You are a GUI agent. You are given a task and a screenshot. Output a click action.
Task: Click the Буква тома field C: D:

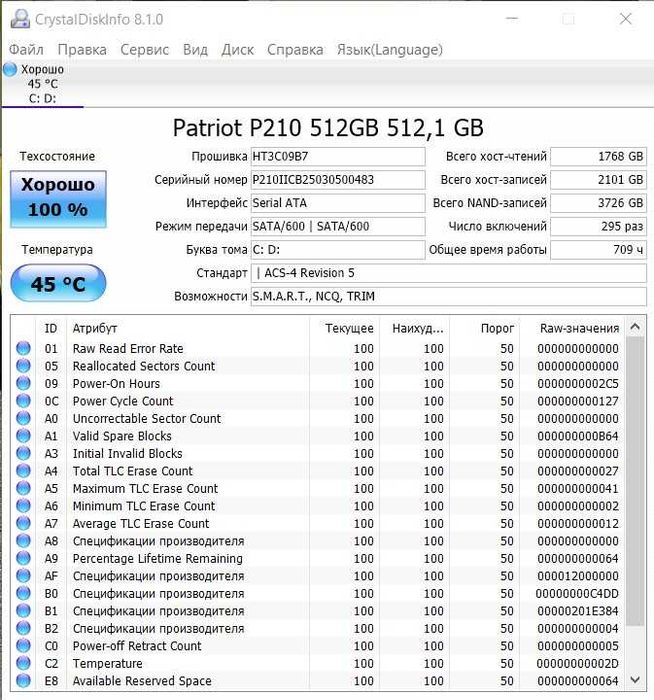337,250
